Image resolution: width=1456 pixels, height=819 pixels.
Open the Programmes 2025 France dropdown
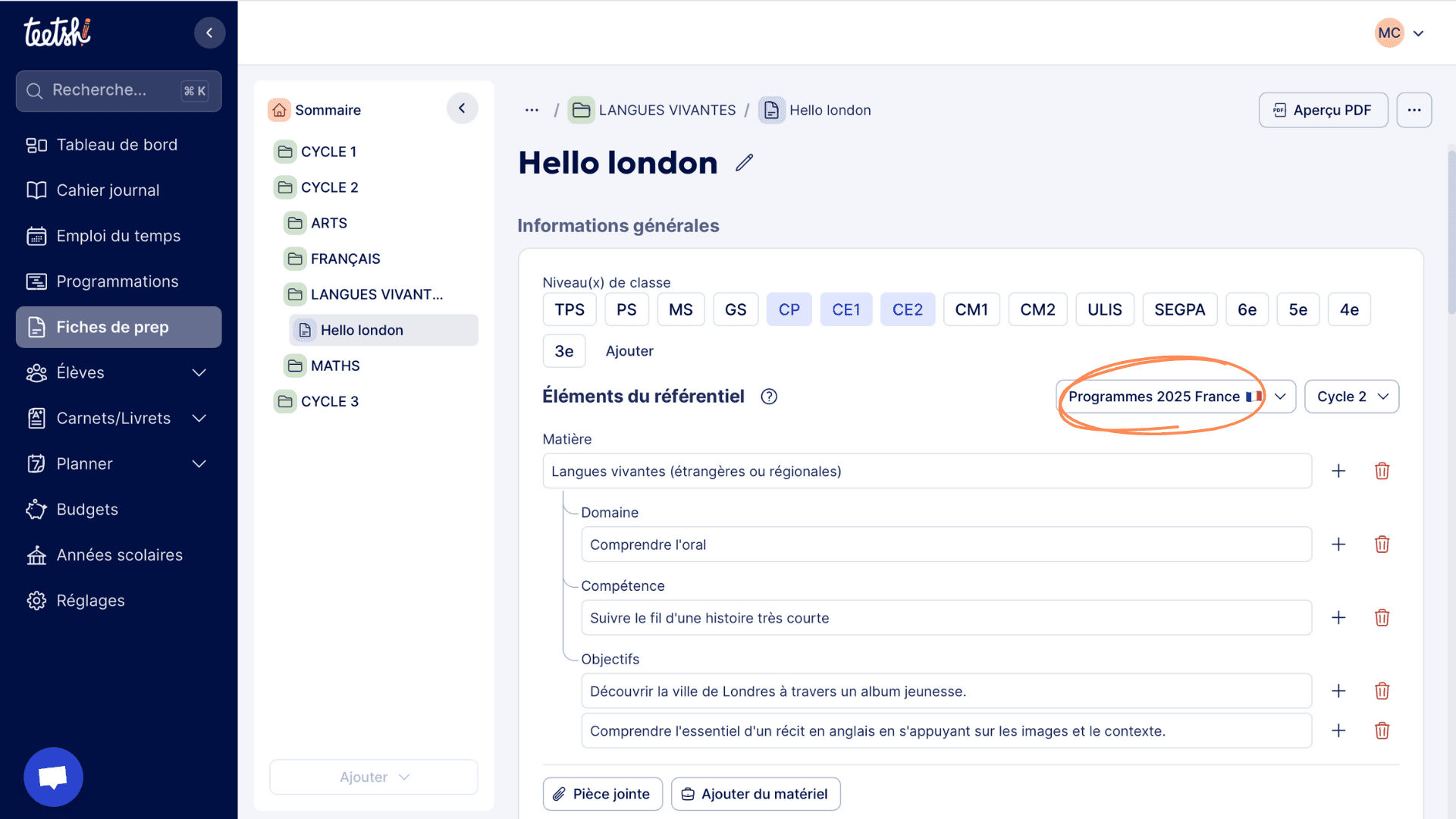(1175, 397)
